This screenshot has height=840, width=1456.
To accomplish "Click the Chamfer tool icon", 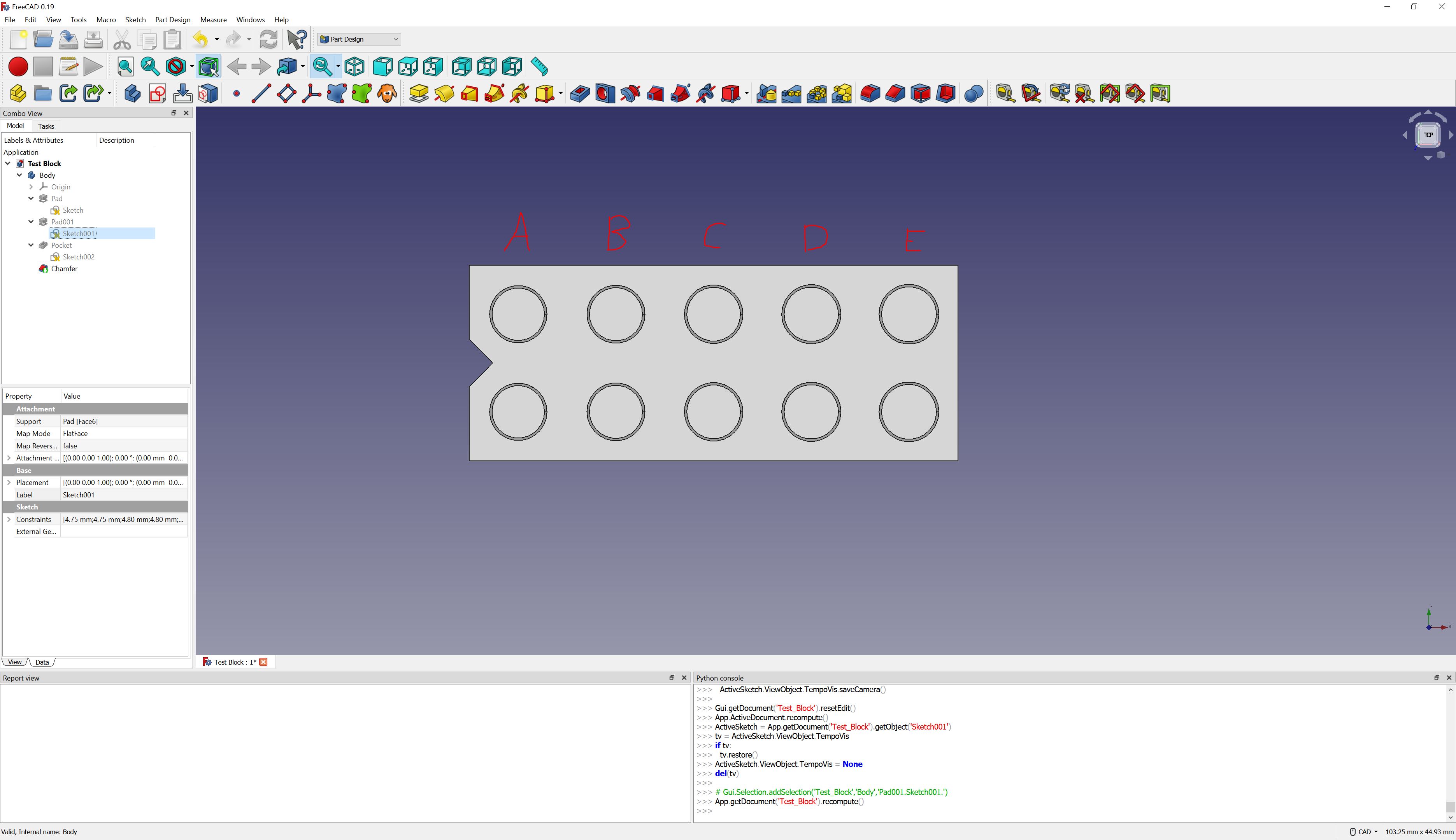I will click(896, 93).
